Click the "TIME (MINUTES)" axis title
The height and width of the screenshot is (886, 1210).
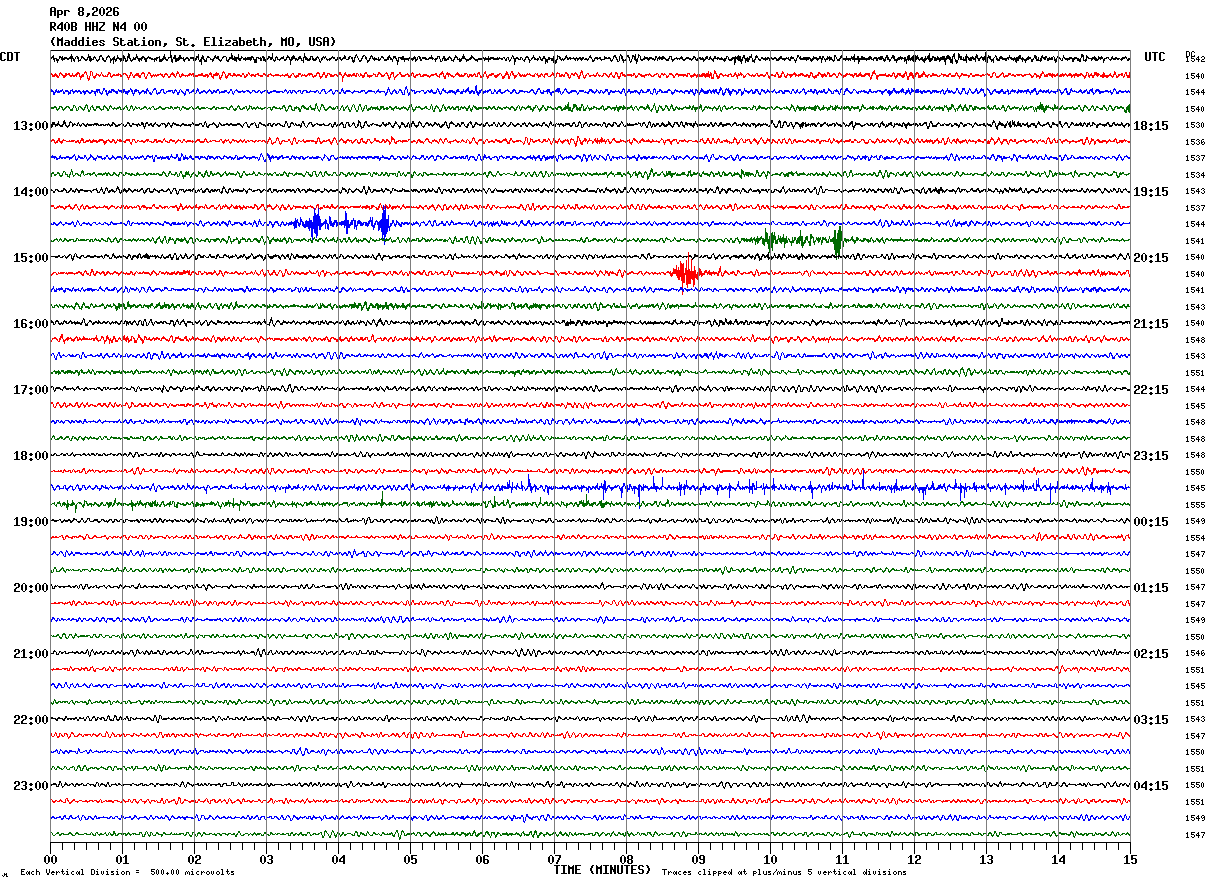(602, 870)
